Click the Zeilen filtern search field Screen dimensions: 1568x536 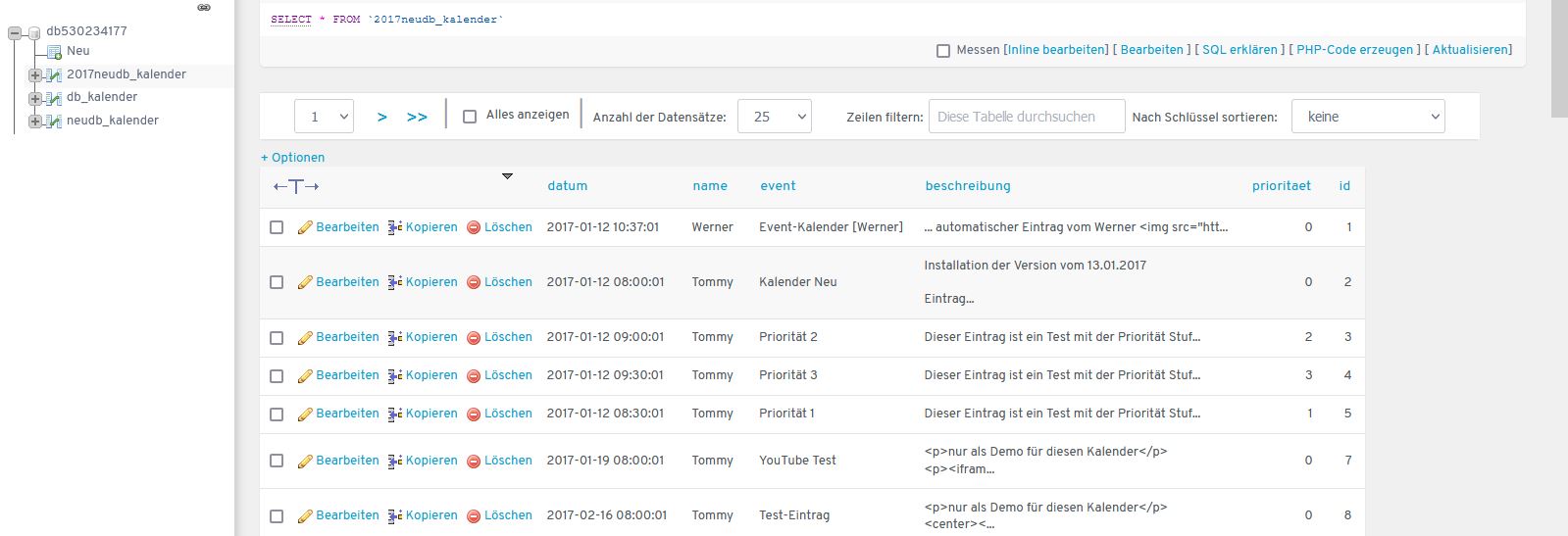[1026, 117]
